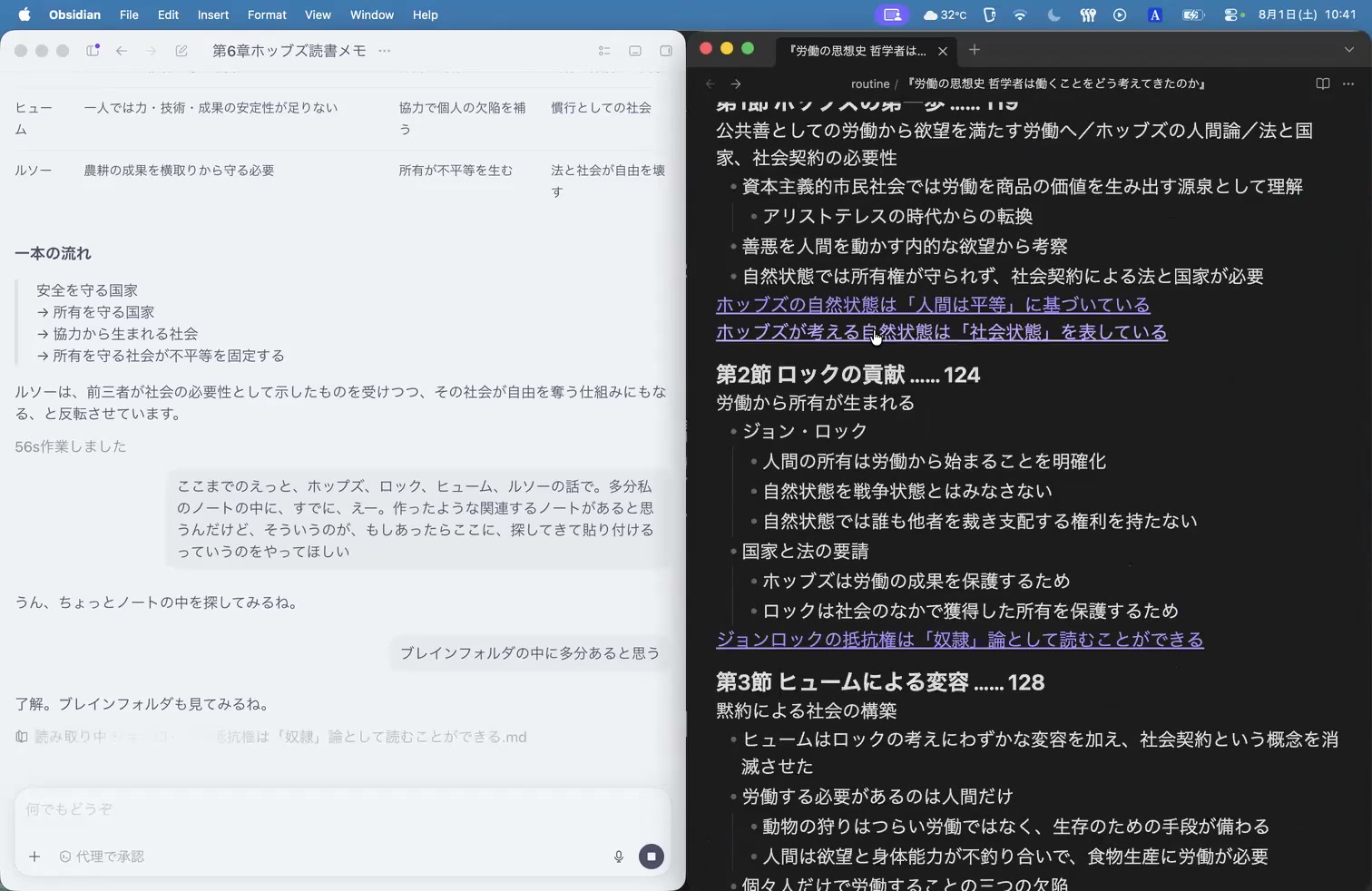Image resolution: width=1372 pixels, height=891 pixels.
Task: Toggle the right panel icon in chat window header
Action: coord(666,51)
